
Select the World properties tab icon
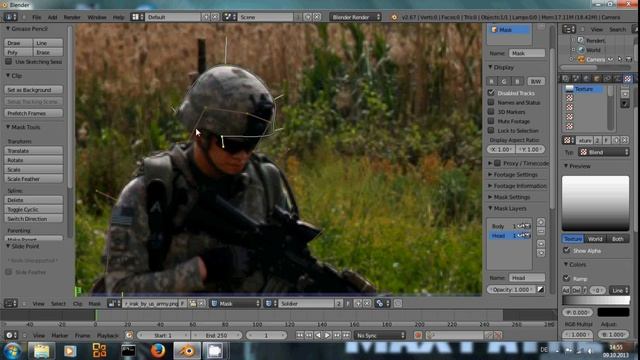pyautogui.click(x=587, y=78)
